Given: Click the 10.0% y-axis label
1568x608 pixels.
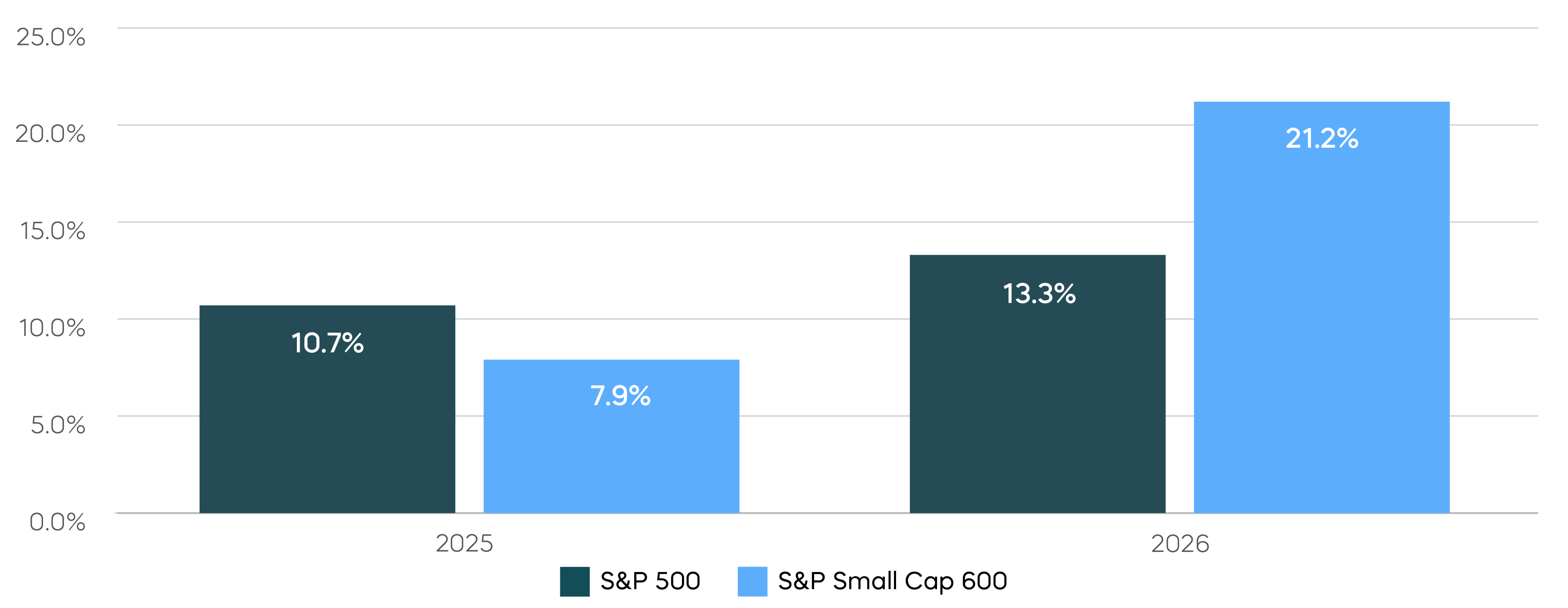Looking at the screenshot, I should point(52,328).
